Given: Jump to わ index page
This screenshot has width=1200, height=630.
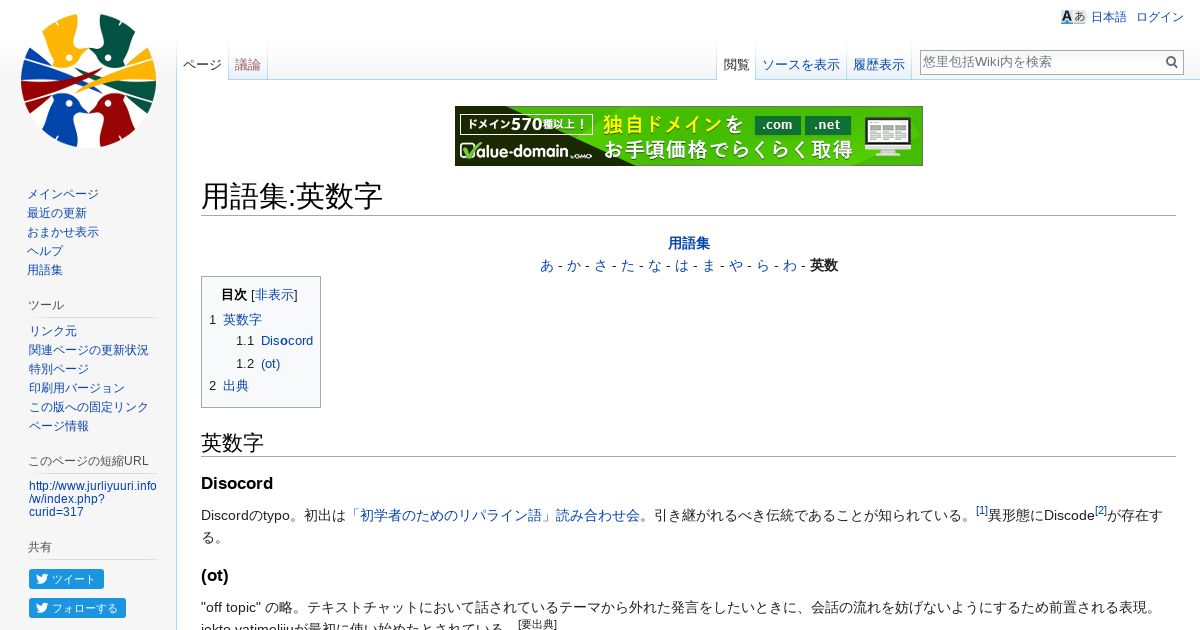Looking at the screenshot, I should tap(789, 266).
